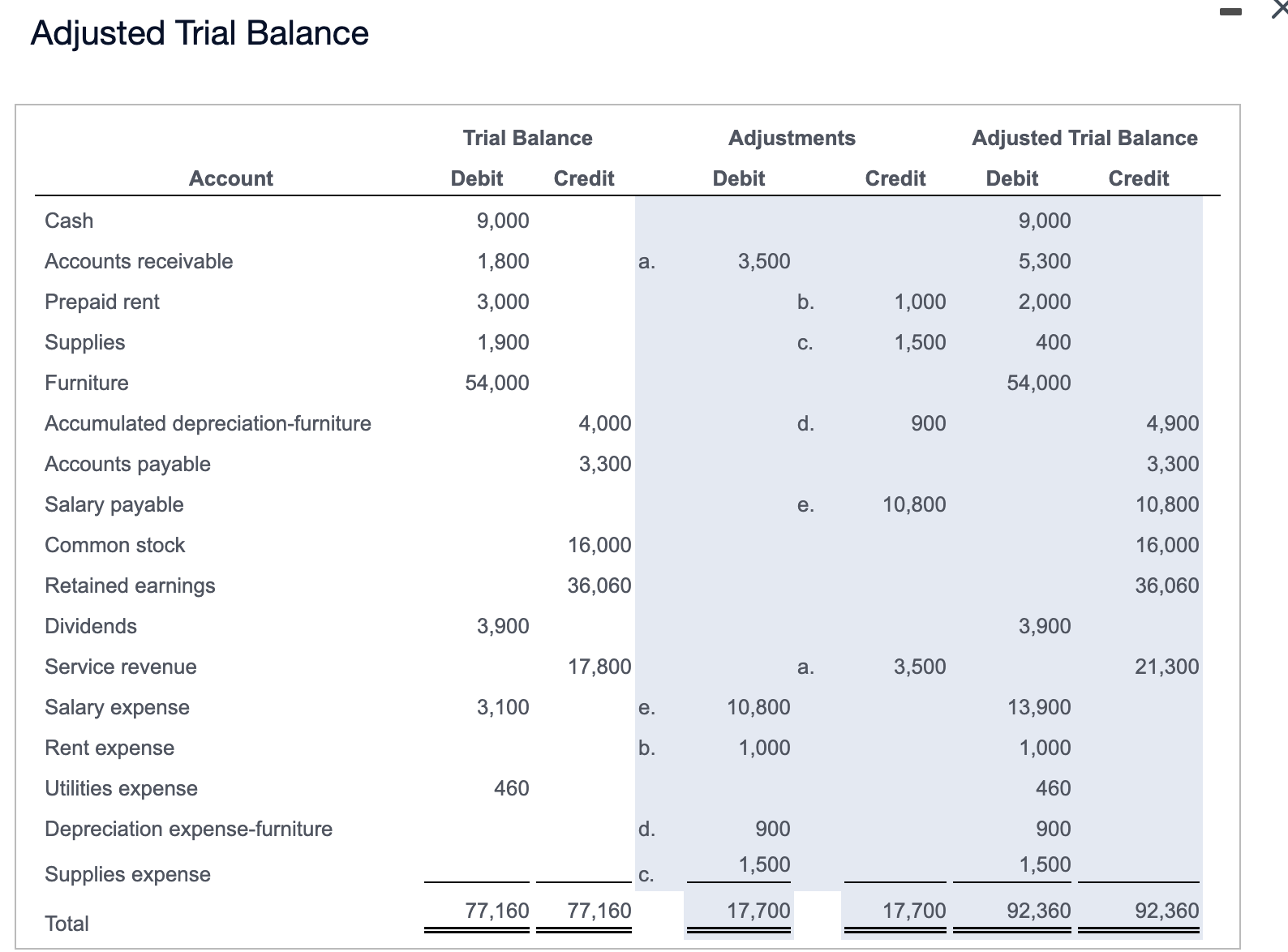Click the Salary expense label
Image resolution: width=1288 pixels, height=952 pixels.
coord(117,707)
